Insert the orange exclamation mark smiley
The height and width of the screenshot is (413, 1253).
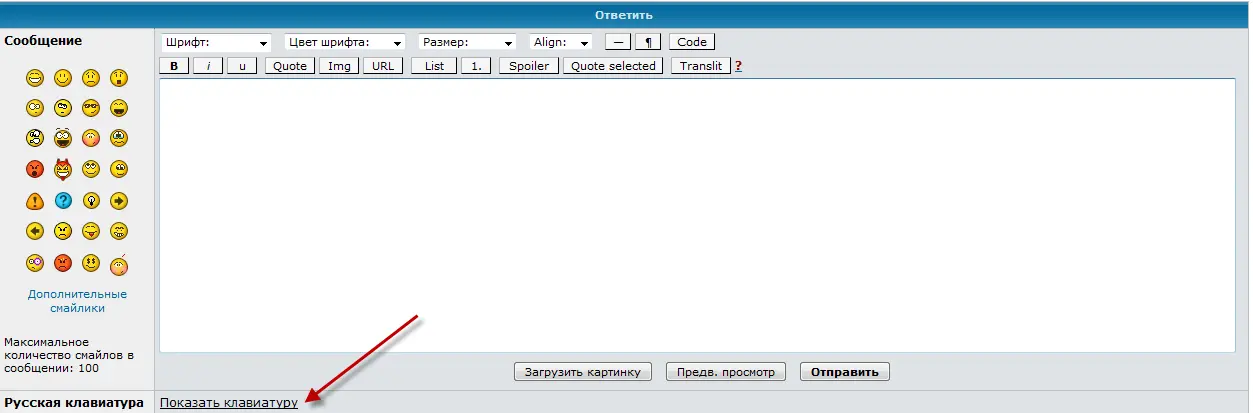pos(34,201)
